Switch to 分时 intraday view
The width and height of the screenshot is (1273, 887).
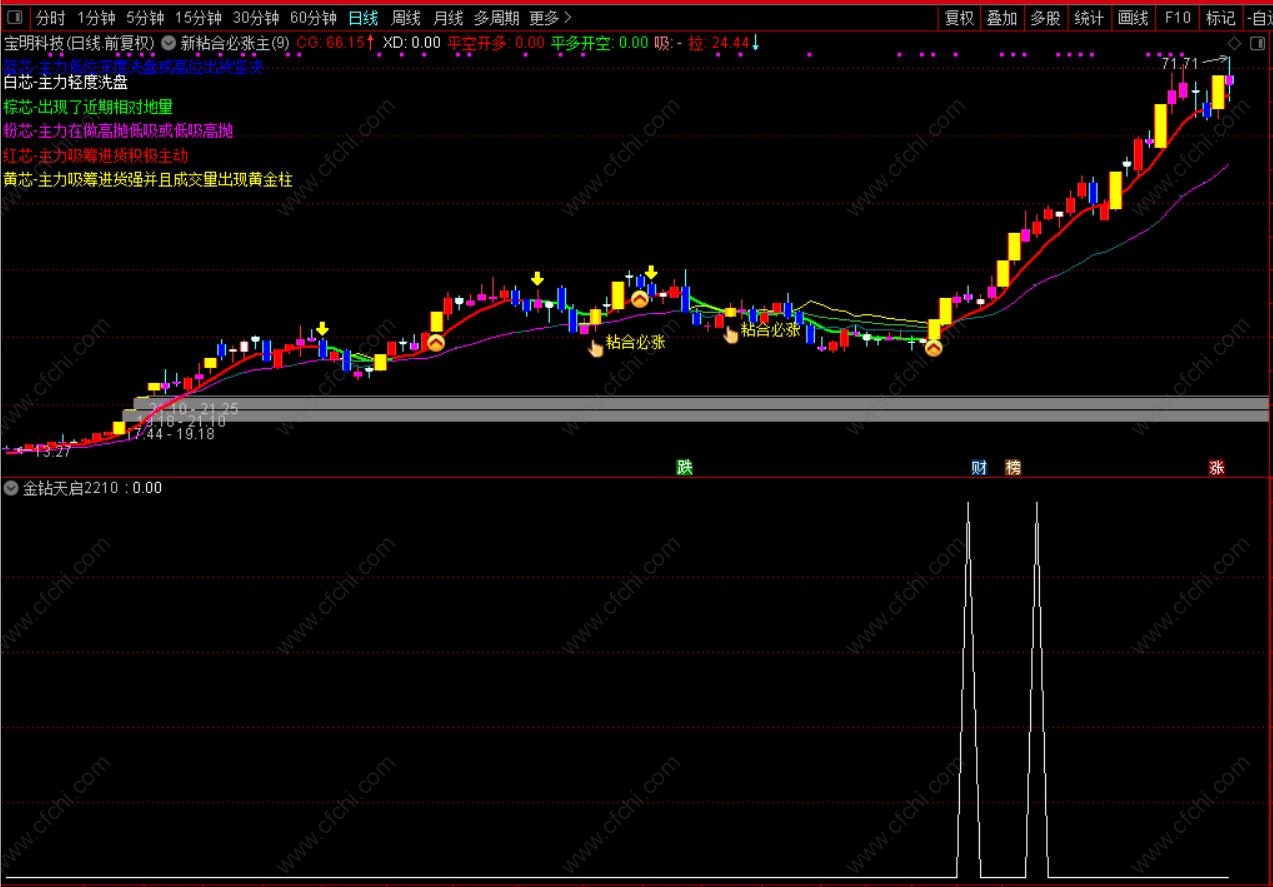coord(50,17)
